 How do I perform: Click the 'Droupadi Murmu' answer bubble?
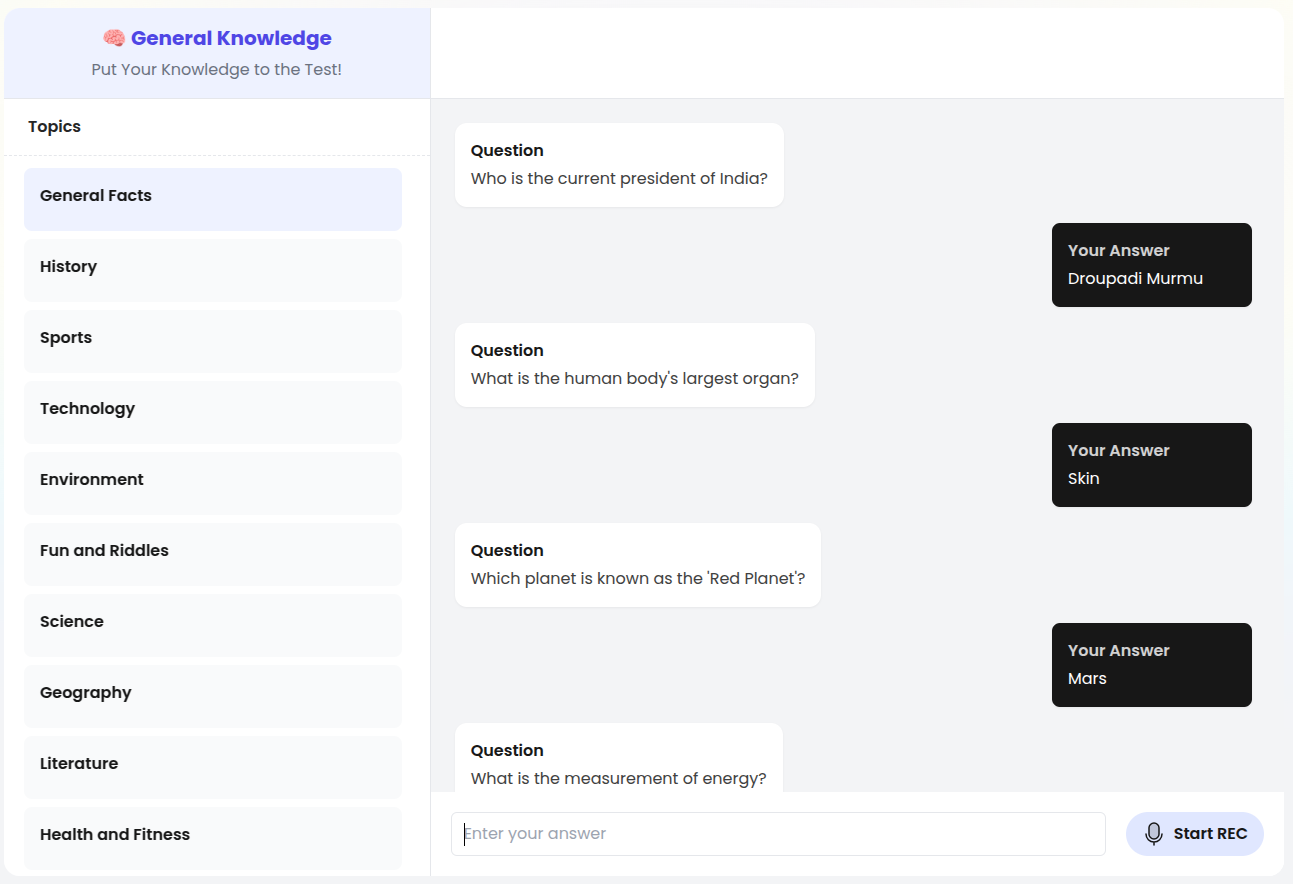coord(1151,265)
